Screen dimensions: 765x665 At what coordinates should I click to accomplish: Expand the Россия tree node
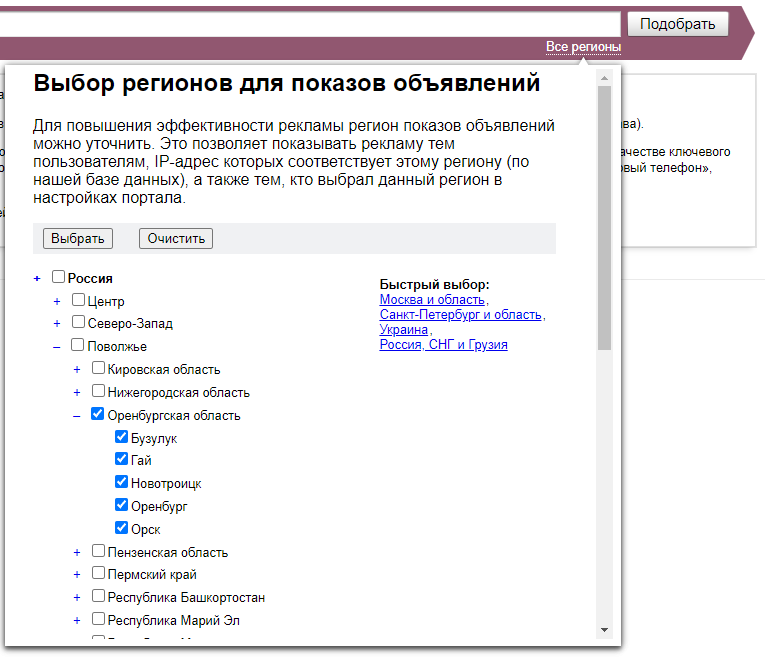(x=37, y=279)
